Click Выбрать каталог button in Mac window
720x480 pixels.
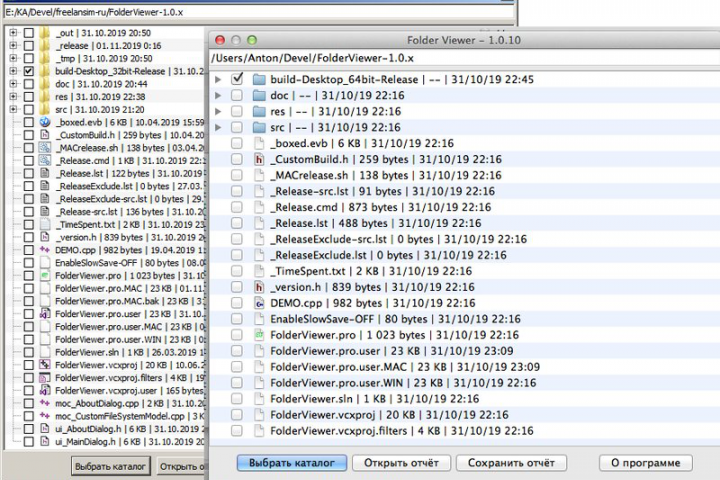[292, 463]
